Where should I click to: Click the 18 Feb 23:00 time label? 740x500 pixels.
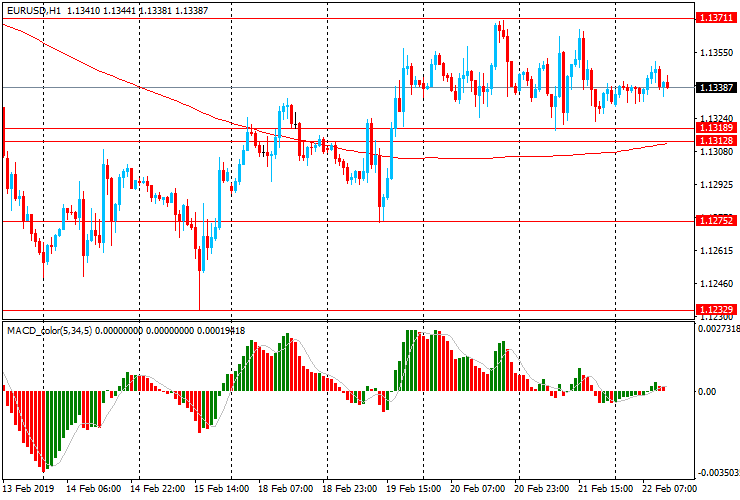tap(349, 489)
